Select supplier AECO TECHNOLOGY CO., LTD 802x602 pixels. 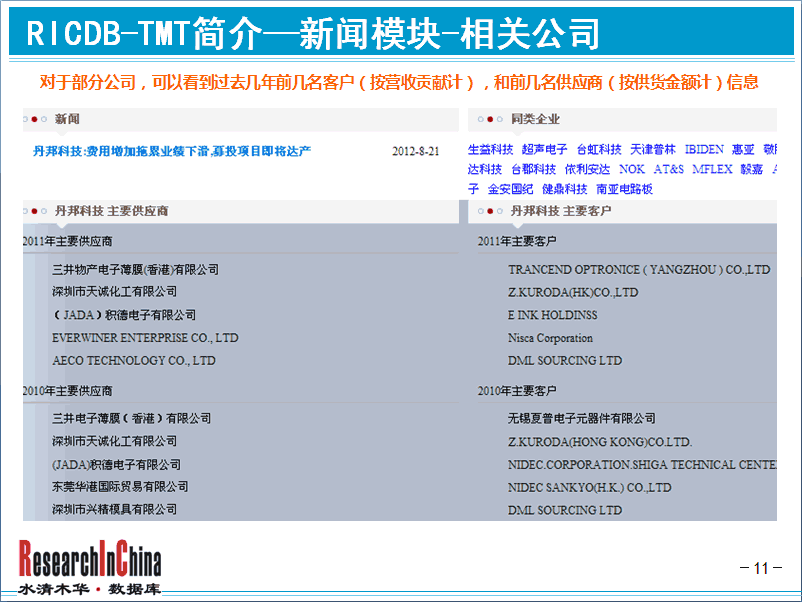point(134,361)
